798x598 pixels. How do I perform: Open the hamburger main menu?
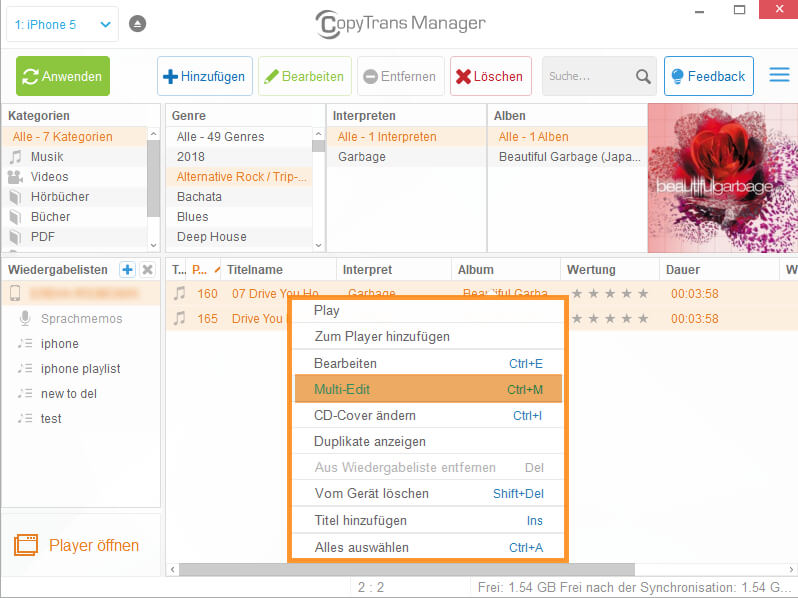[779, 75]
